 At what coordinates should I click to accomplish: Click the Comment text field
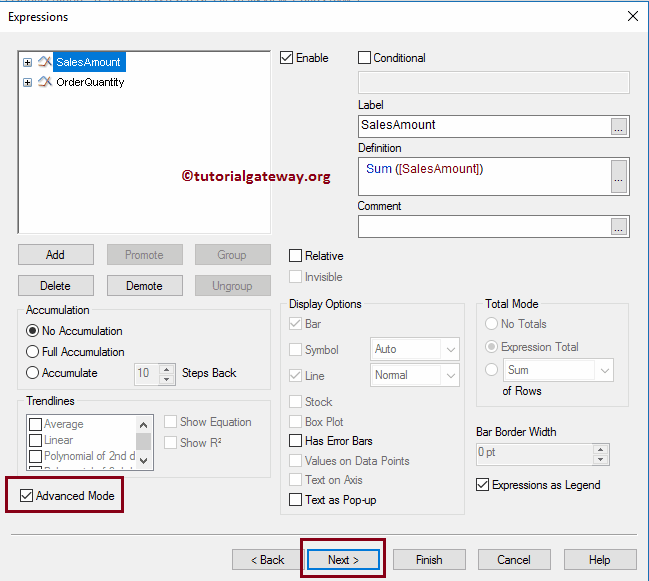484,226
